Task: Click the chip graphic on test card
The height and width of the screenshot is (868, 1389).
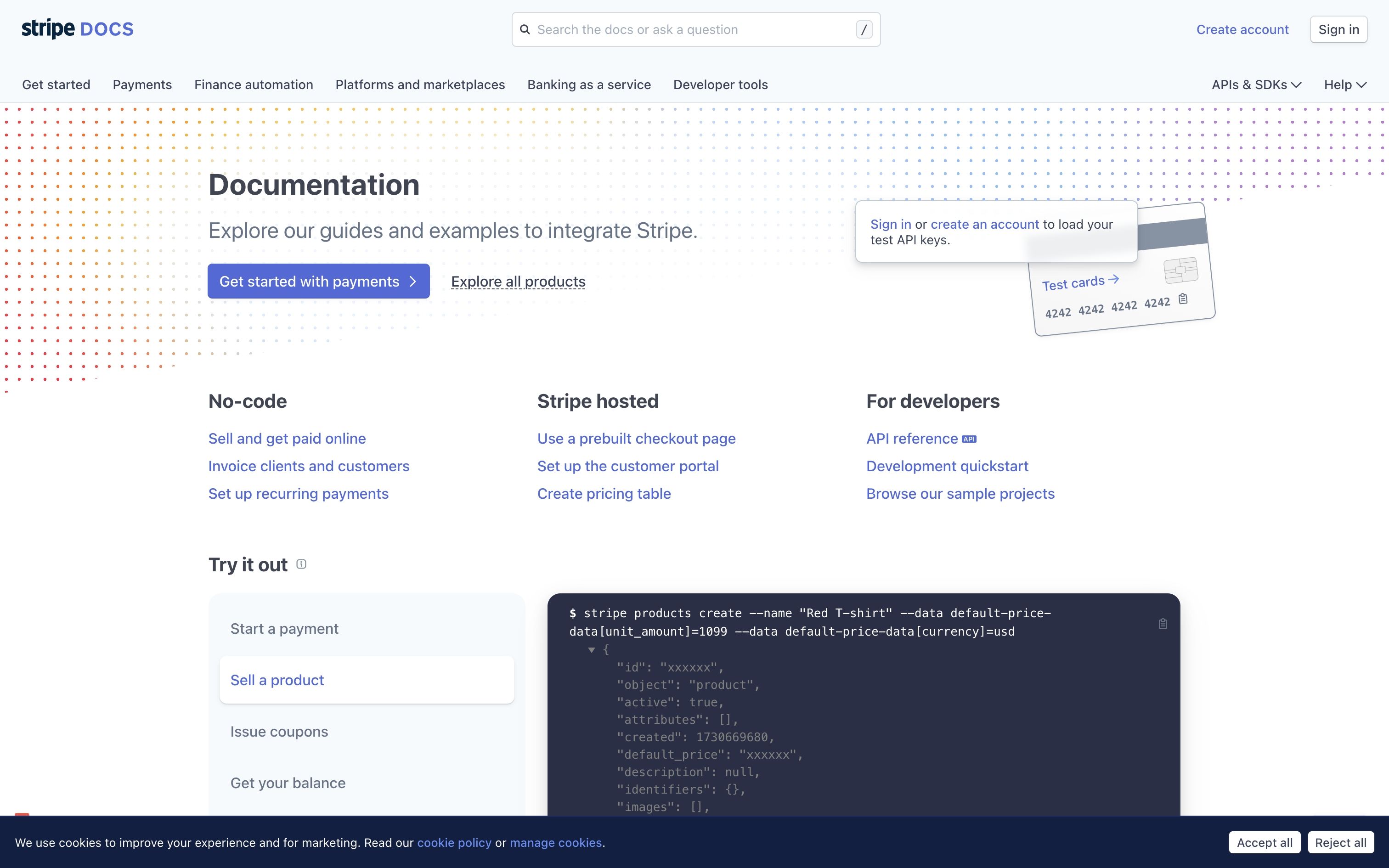Action: tap(1180, 270)
